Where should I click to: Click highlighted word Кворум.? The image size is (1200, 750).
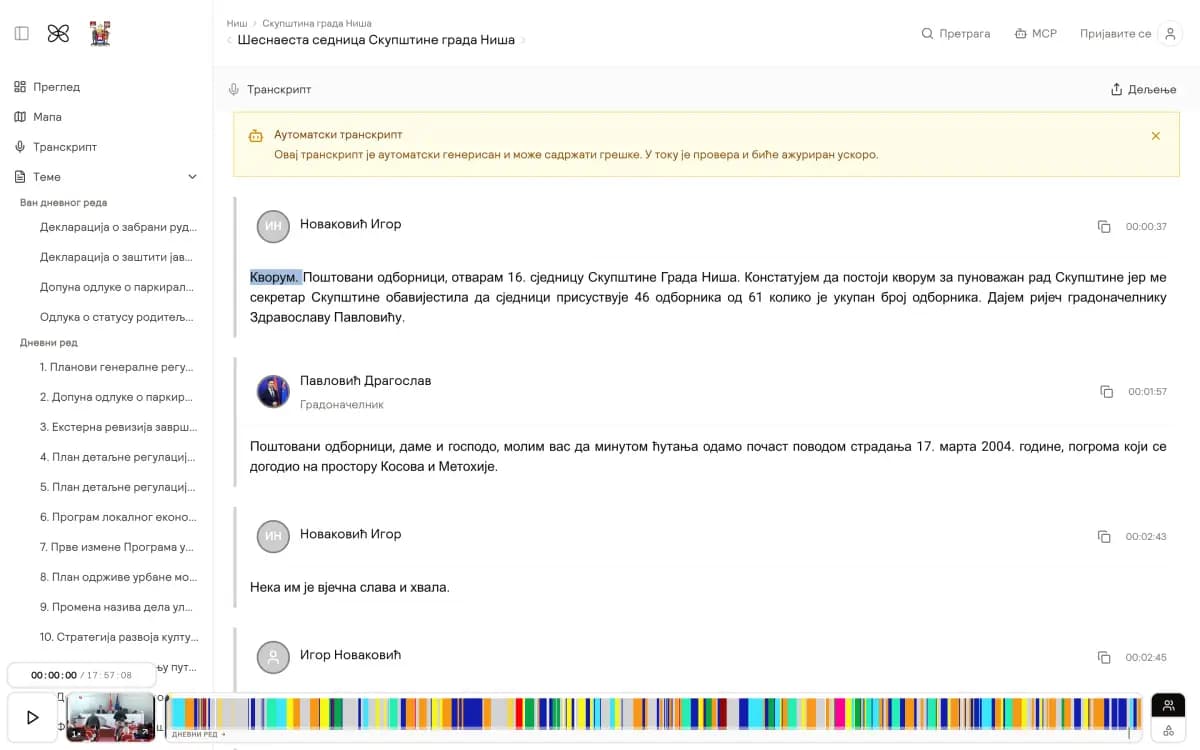click(276, 277)
